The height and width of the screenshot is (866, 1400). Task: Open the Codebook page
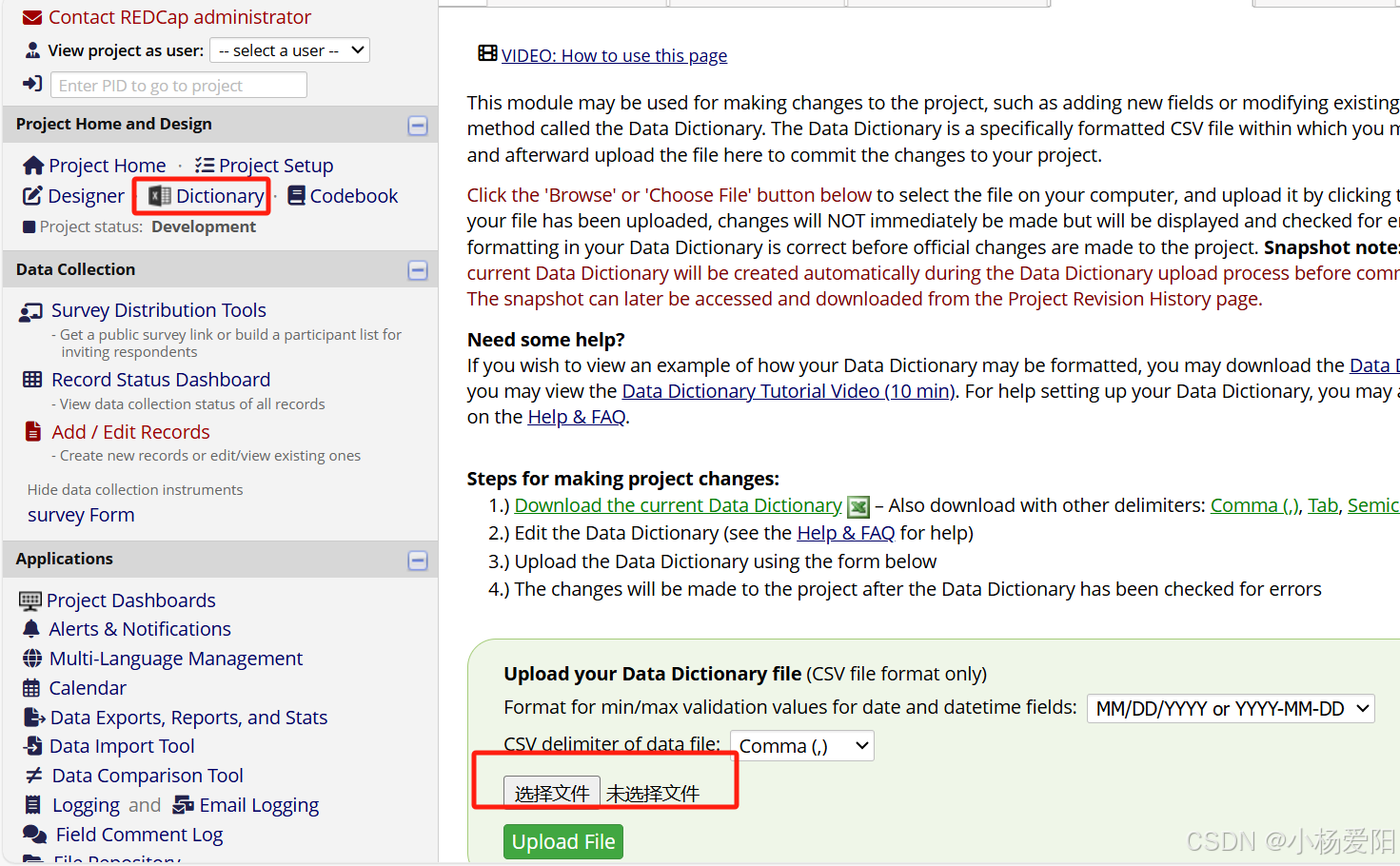pos(354,196)
